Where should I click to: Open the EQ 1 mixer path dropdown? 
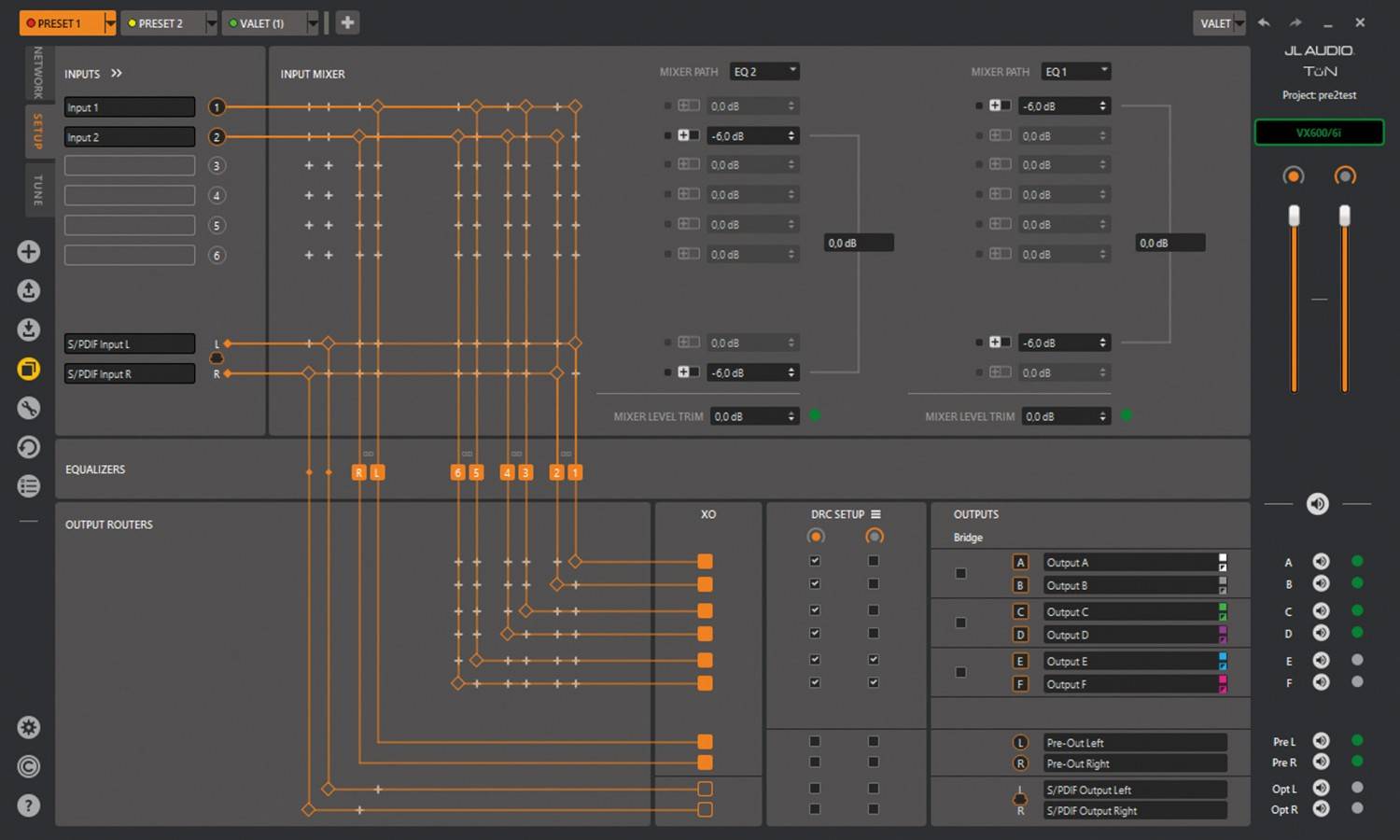coord(1076,71)
